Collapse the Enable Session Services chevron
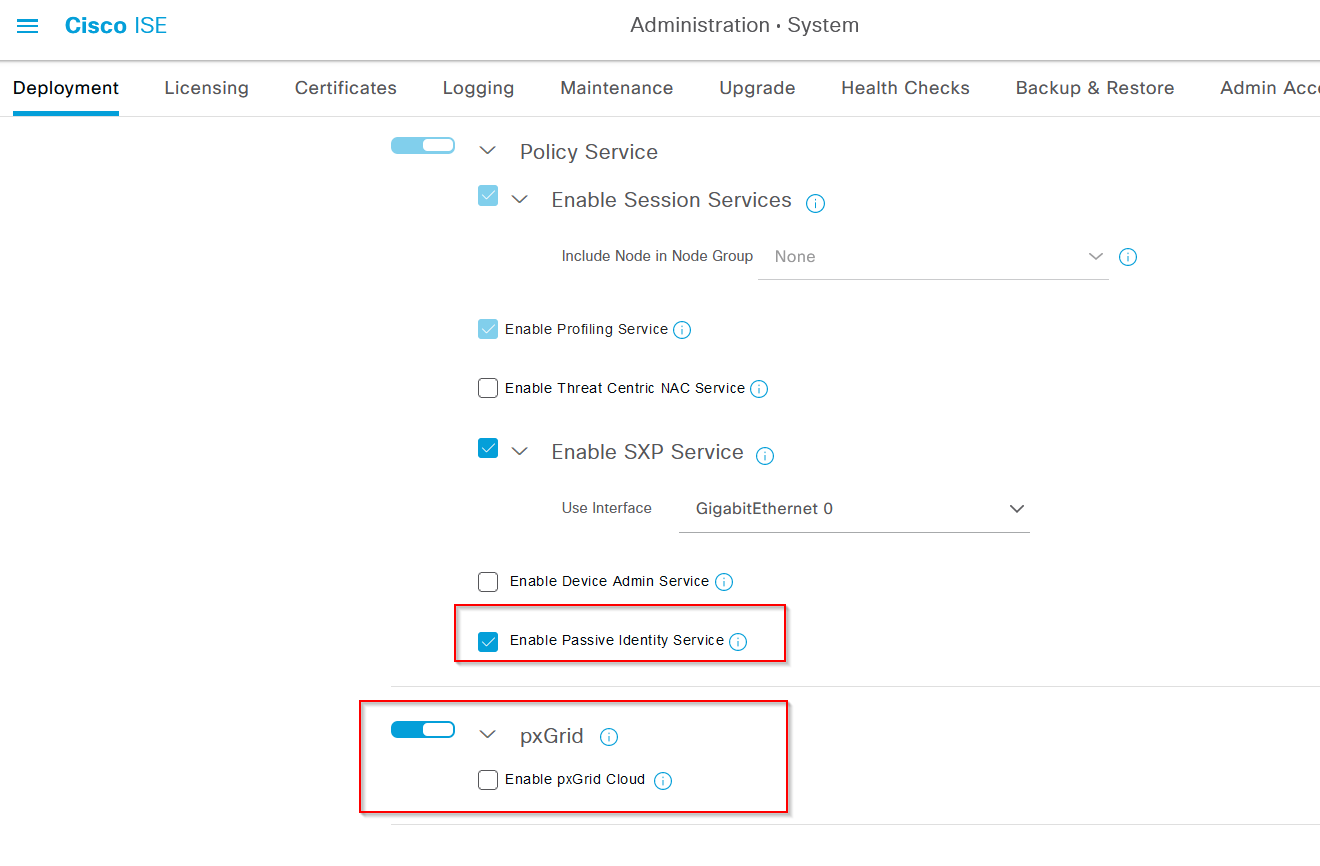 [x=519, y=199]
